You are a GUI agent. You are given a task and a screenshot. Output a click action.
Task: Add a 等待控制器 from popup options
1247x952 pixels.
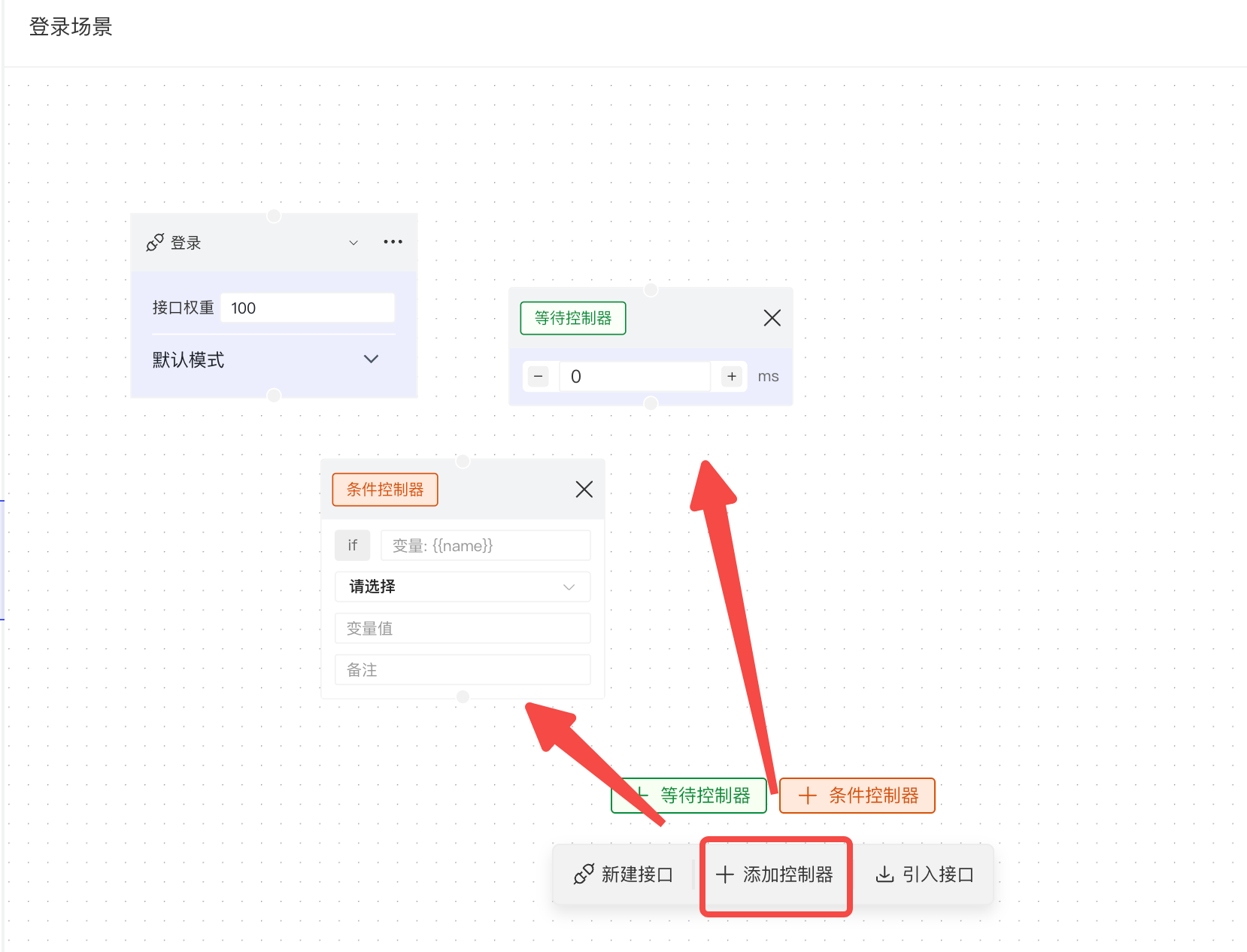(689, 796)
